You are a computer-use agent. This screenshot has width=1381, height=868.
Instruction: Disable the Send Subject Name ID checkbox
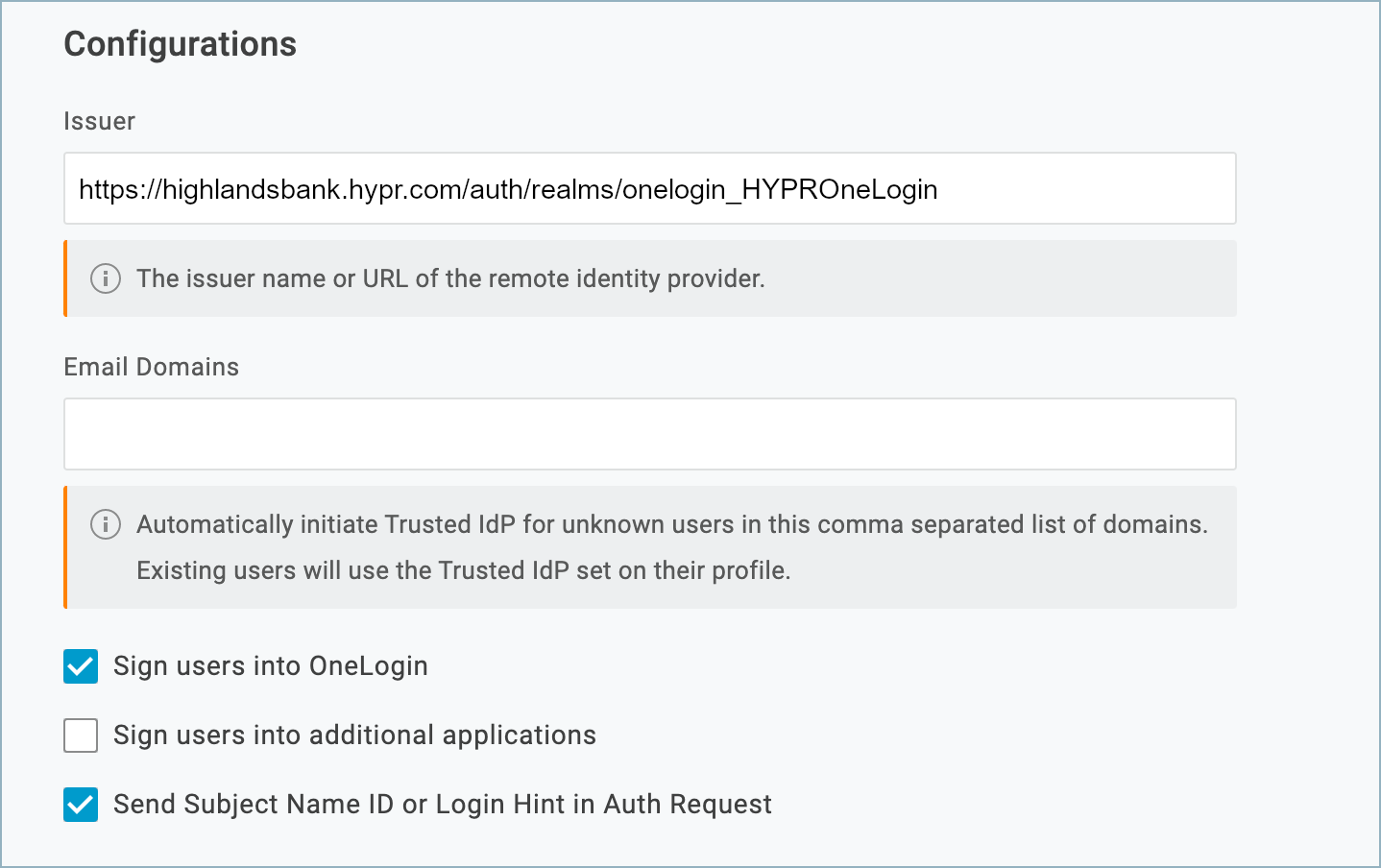pos(81,805)
